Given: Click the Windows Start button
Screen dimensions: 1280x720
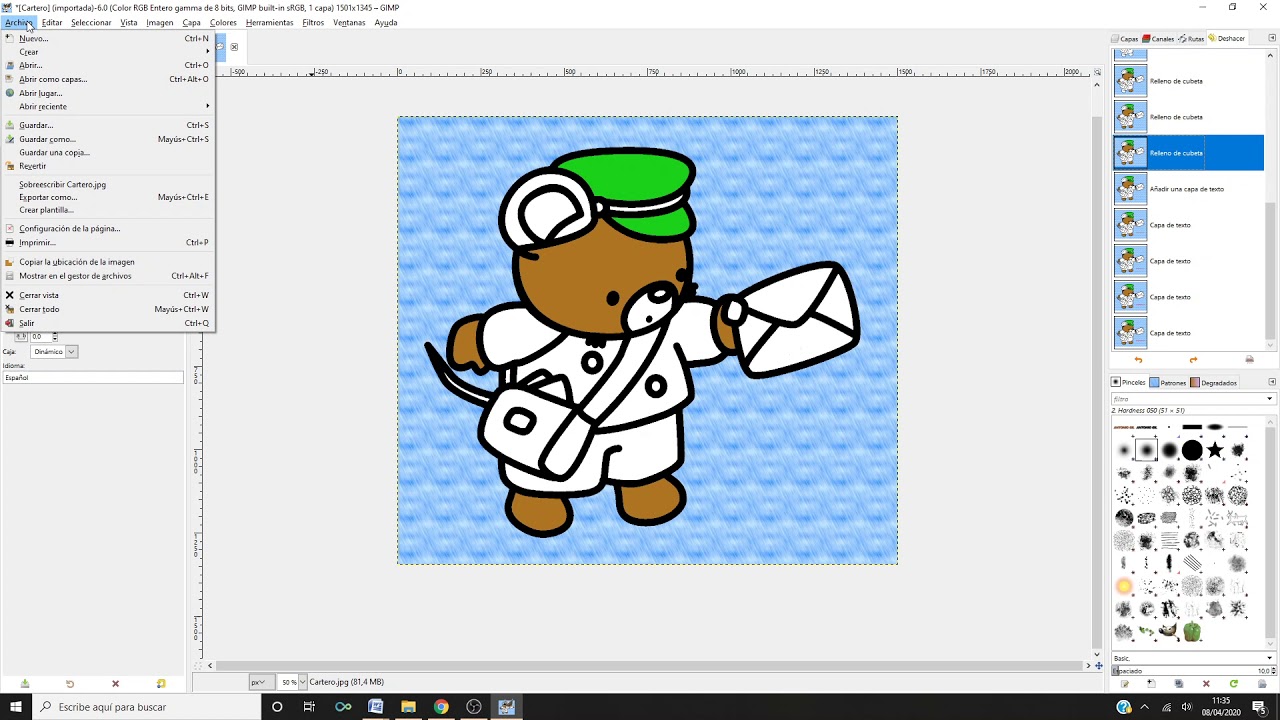Looking at the screenshot, I should tap(16, 707).
